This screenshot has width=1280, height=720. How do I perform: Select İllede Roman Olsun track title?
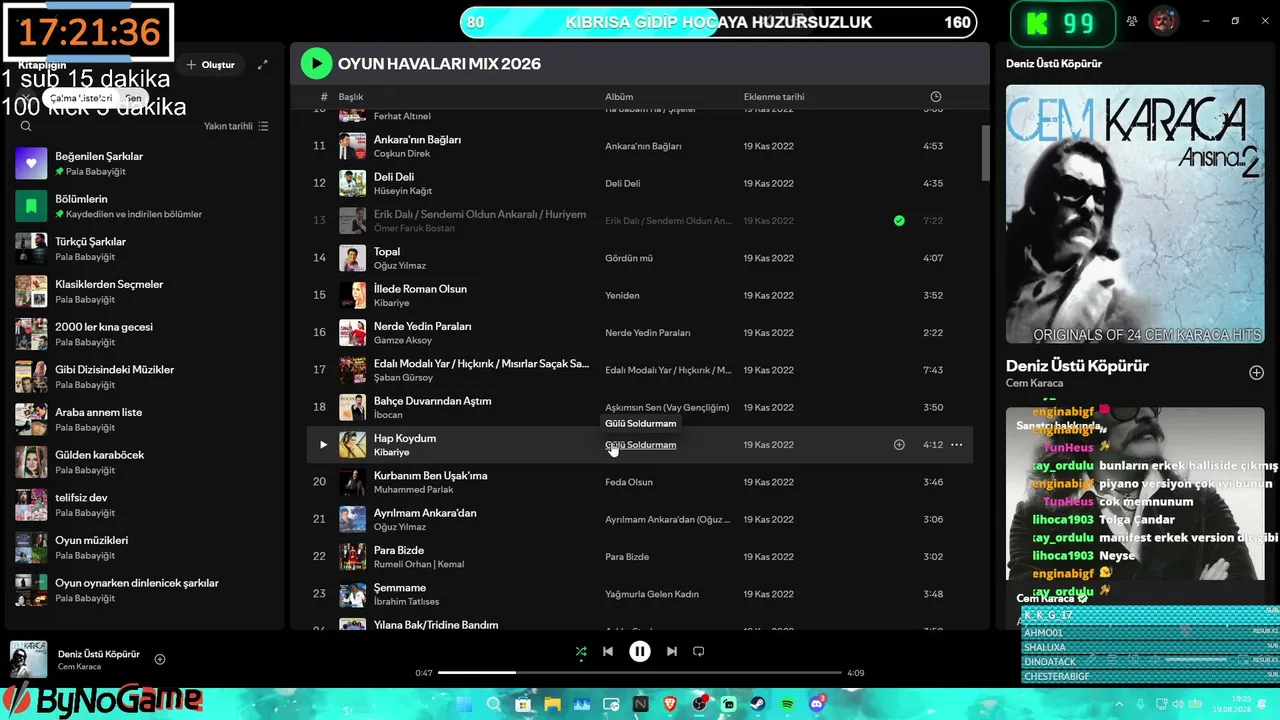click(x=420, y=289)
